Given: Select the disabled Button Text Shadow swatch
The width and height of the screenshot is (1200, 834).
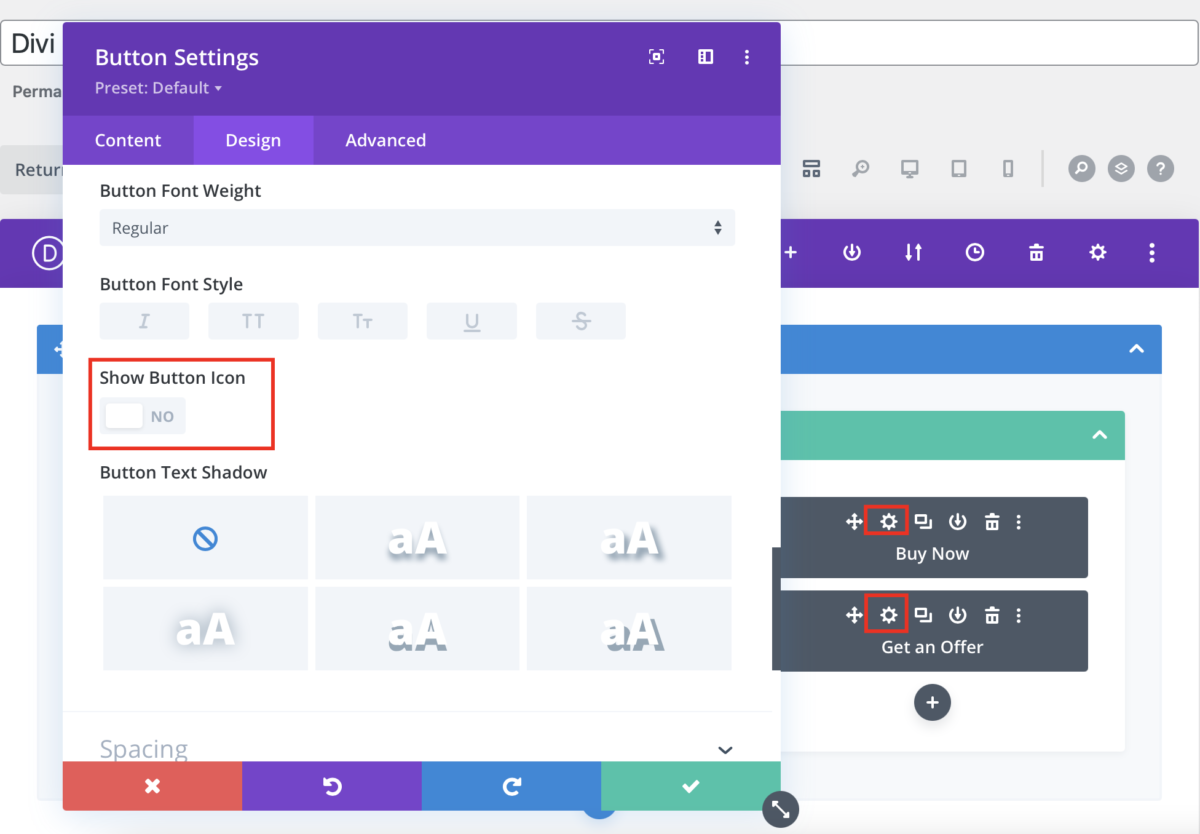Looking at the screenshot, I should 204,537.
